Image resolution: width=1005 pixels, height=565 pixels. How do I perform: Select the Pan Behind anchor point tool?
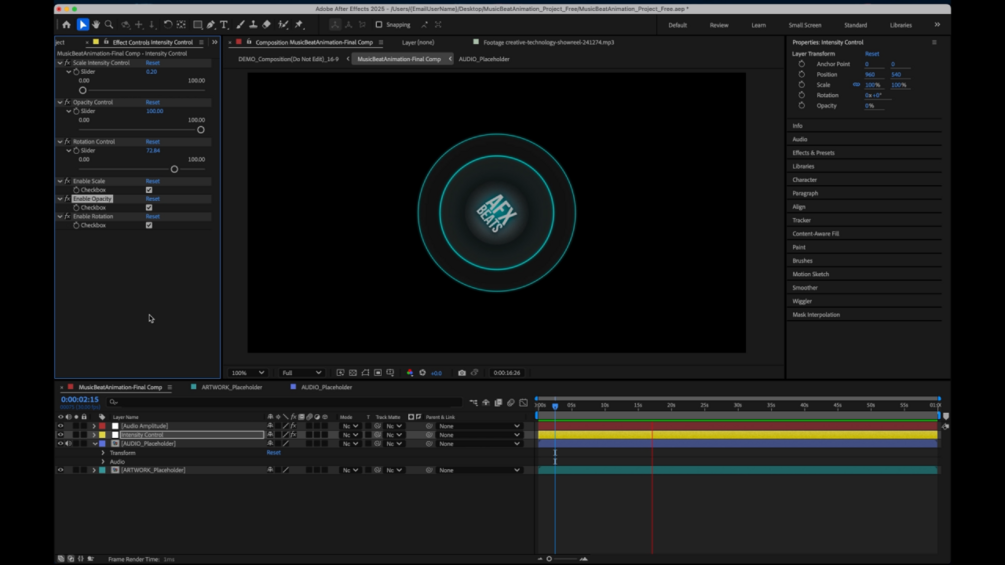(x=181, y=24)
